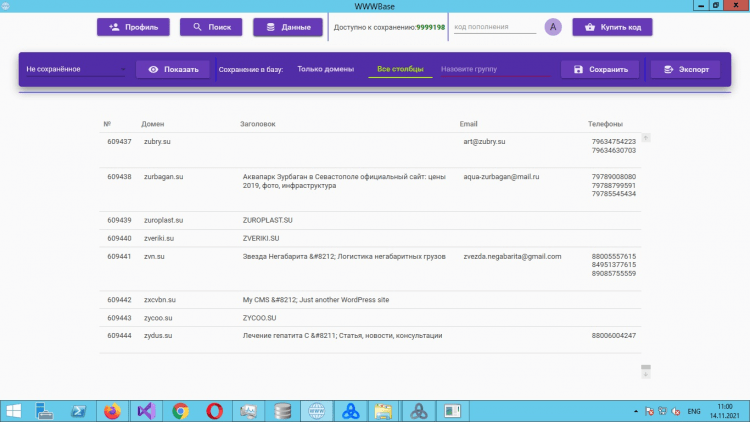Viewport: 750px width, 422px height.
Task: Select the zubry.su domain cell
Action: click(157, 142)
